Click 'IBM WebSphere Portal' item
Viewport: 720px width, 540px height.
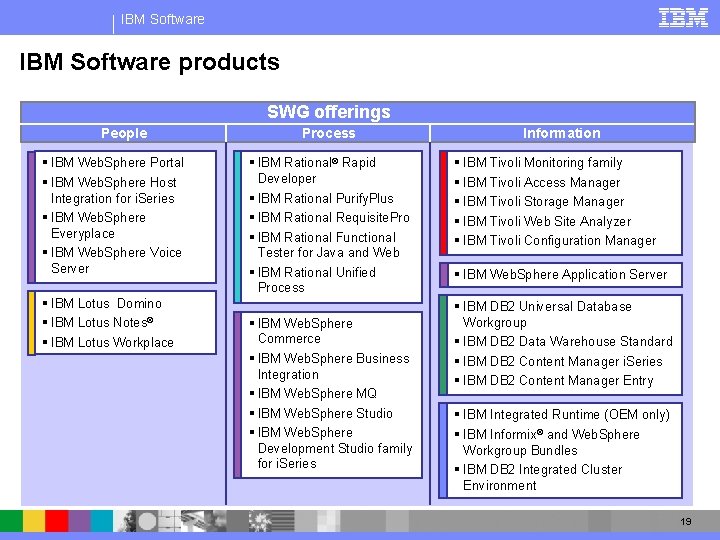tap(117, 163)
